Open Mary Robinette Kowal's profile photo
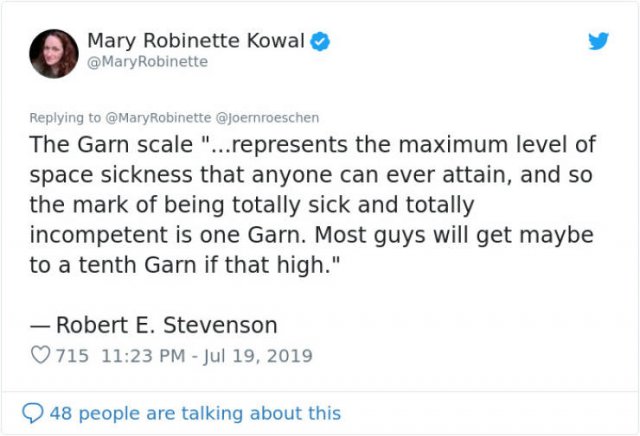This screenshot has width=640, height=436. (54, 53)
